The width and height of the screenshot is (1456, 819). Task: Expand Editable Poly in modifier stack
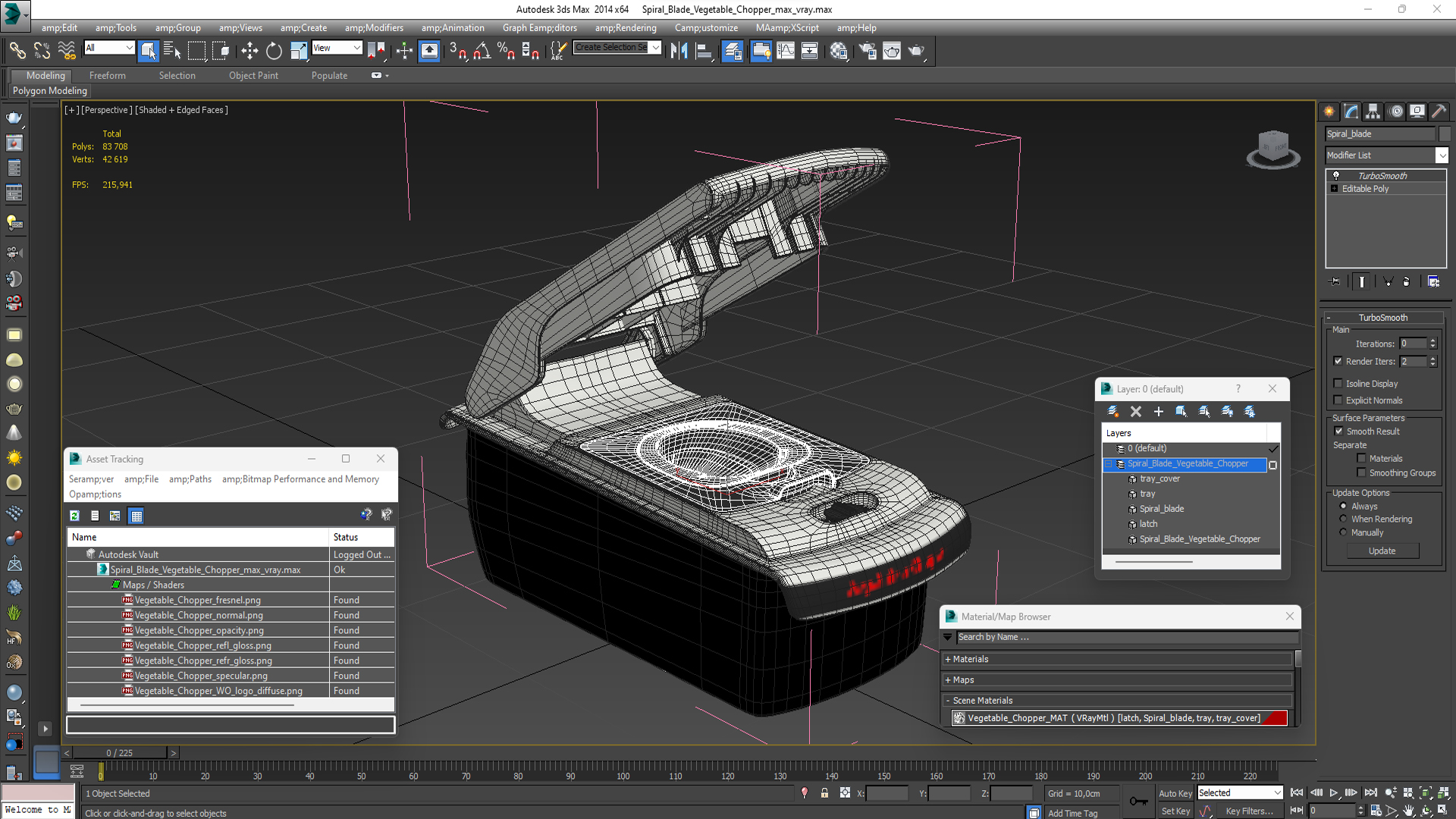1334,188
